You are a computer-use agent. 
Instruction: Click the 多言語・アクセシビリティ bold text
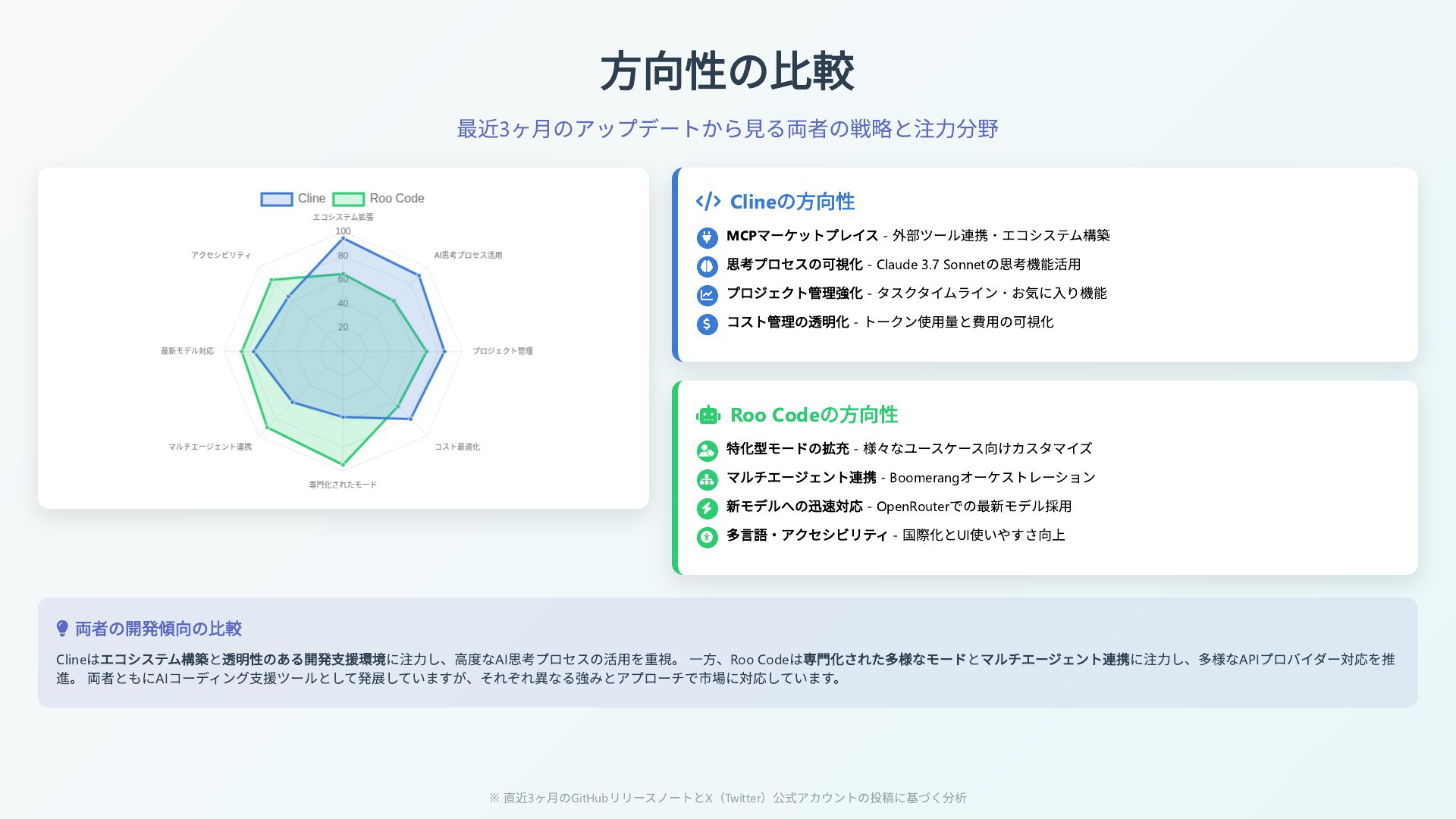[807, 535]
